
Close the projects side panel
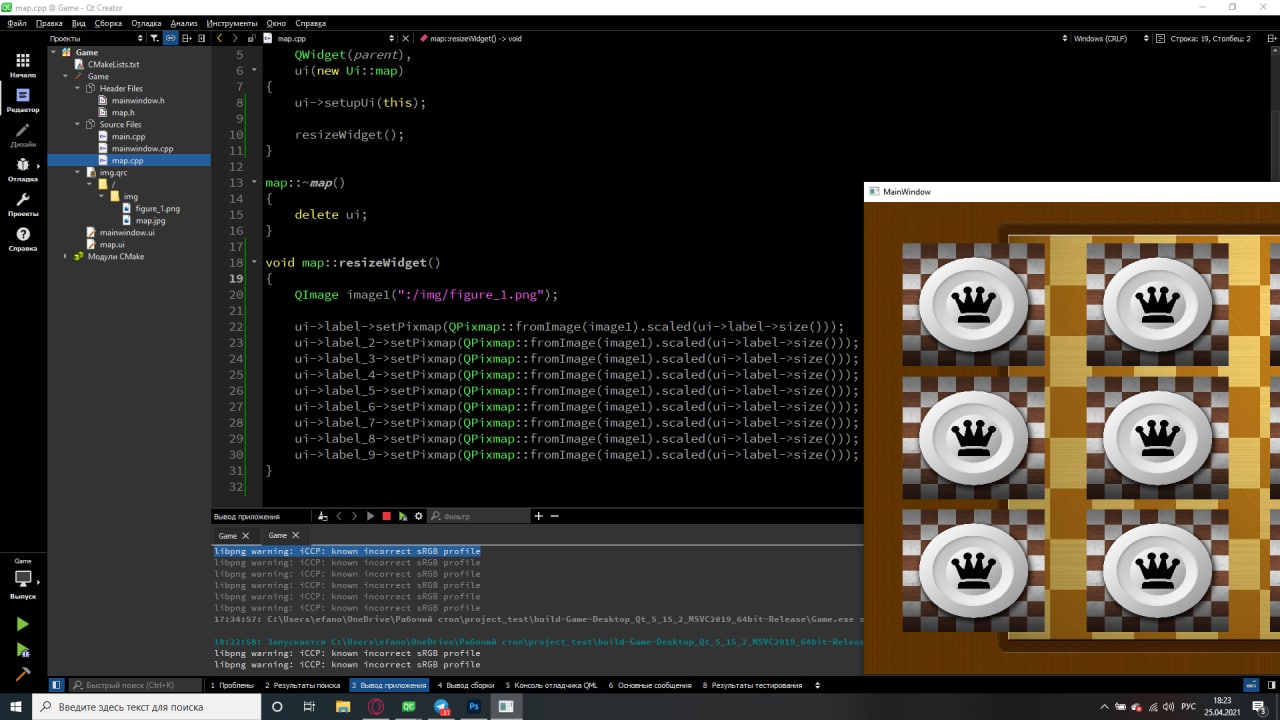202,38
